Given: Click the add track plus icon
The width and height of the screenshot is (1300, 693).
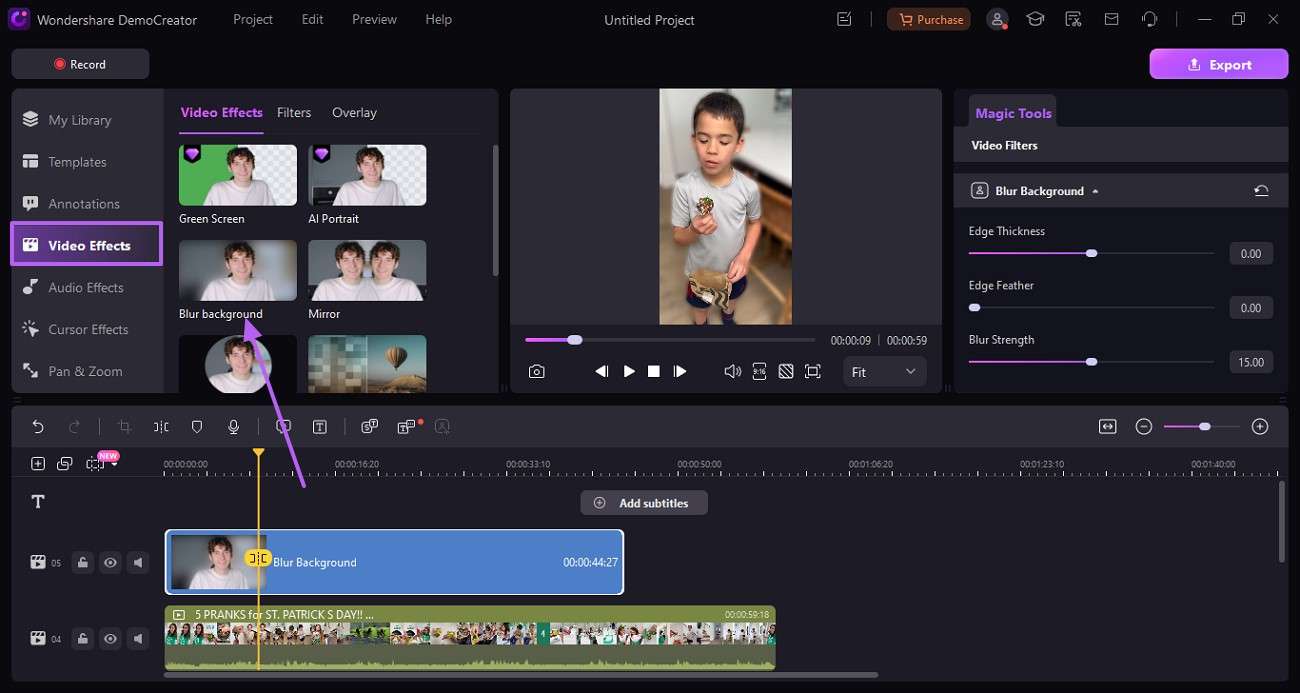Looking at the screenshot, I should 38,464.
